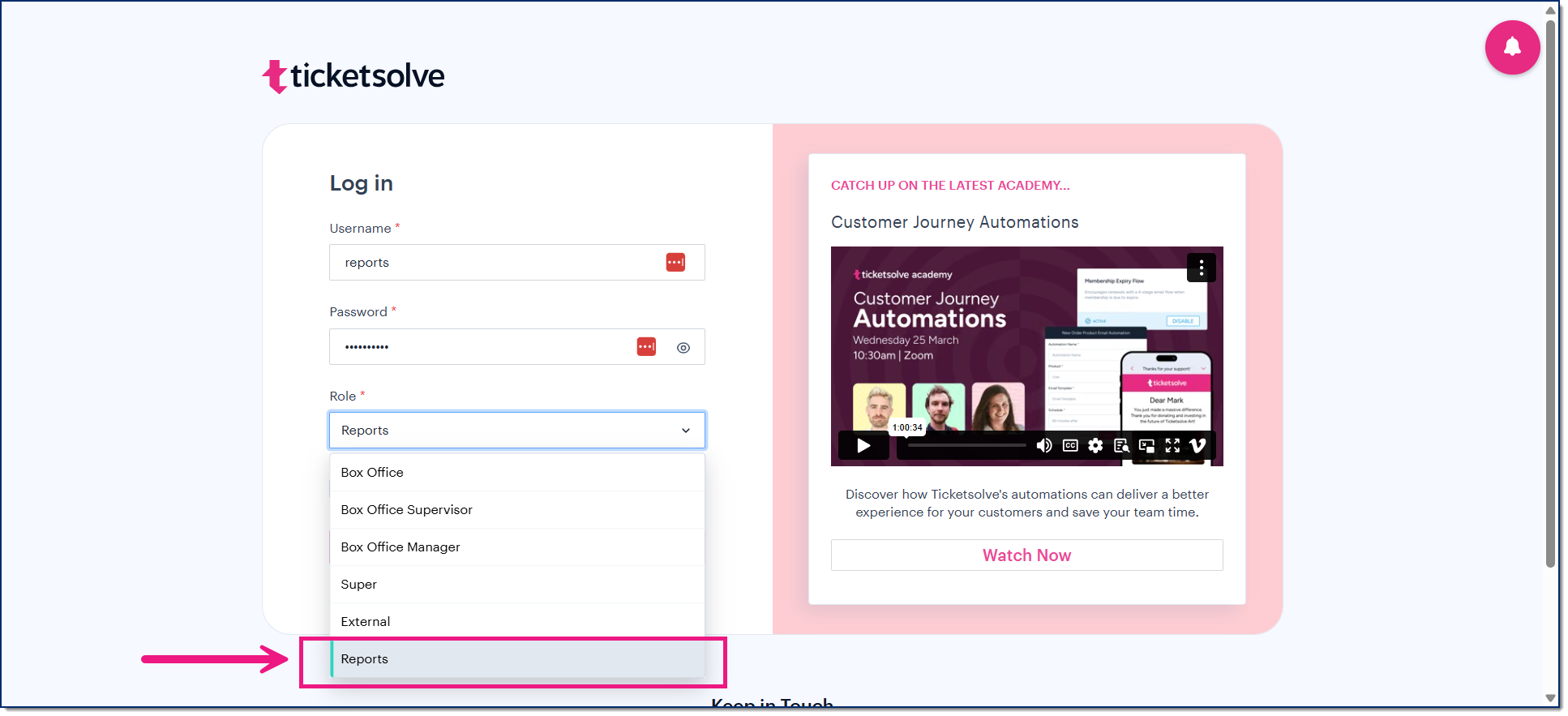The image size is (1568, 716).
Task: Select Box Office Manager role option
Action: (x=517, y=547)
